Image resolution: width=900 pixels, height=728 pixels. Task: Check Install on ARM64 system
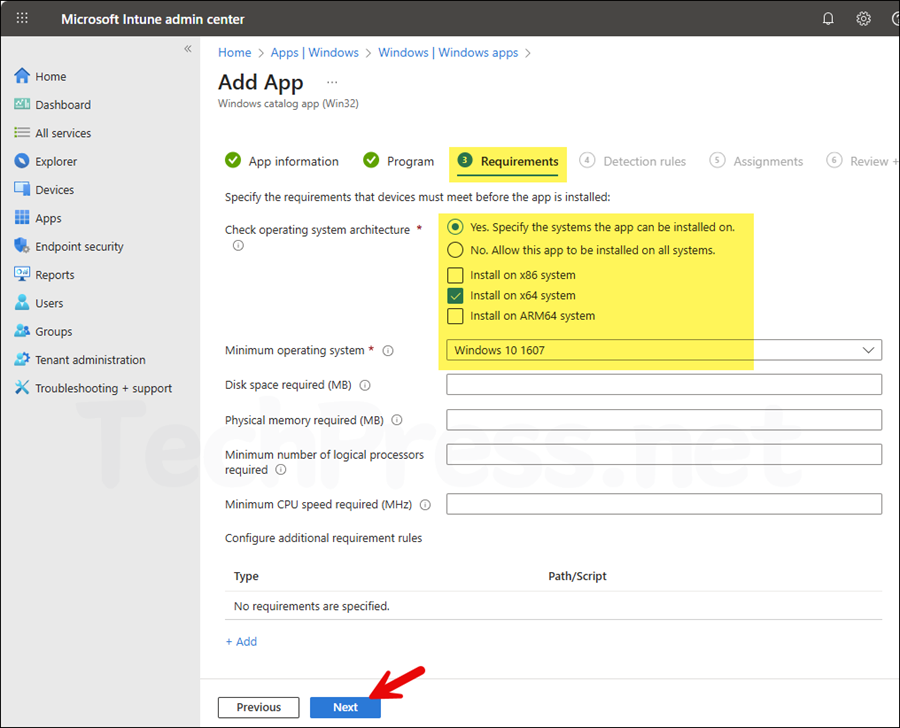pyautogui.click(x=455, y=316)
